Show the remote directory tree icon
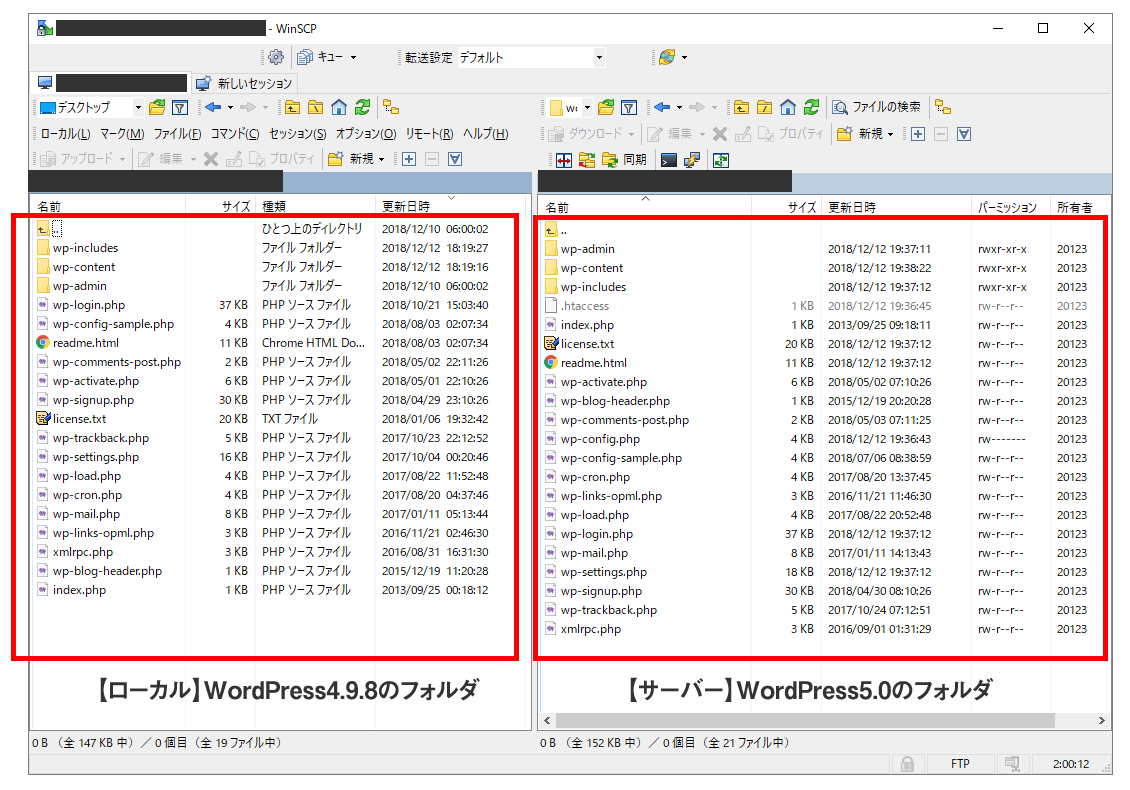The width and height of the screenshot is (1130, 790). (943, 108)
